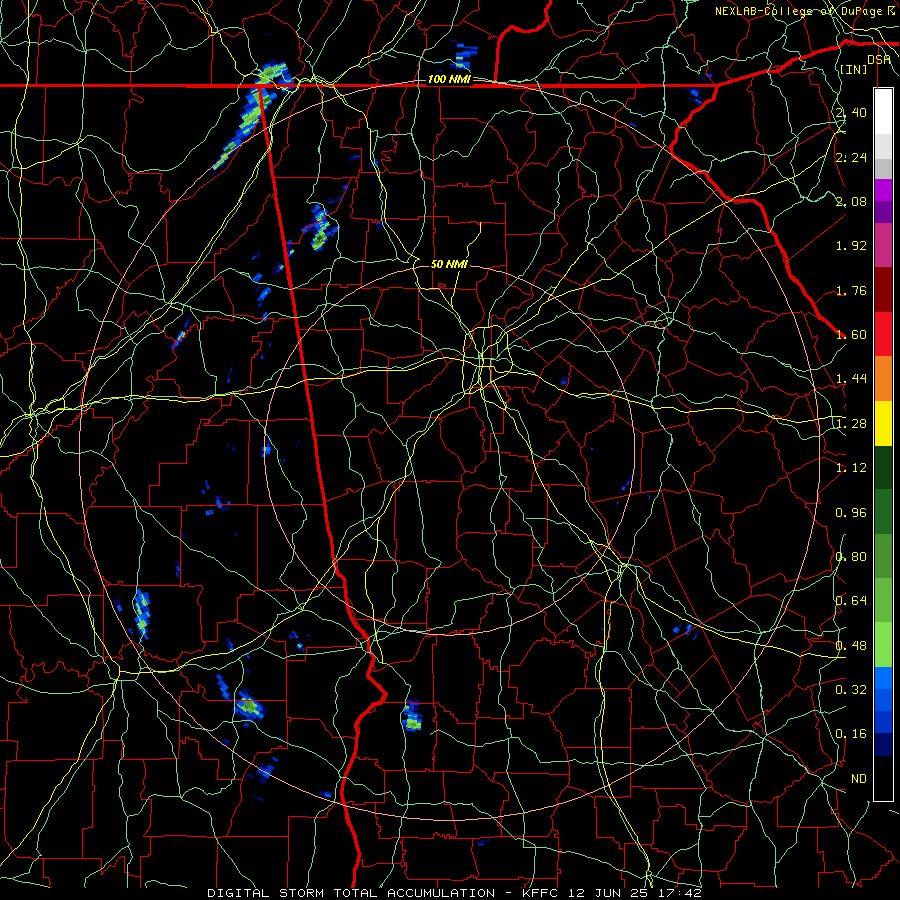This screenshot has height=900, width=900.
Task: Click the dark maroon swatch beside 1.76
Action: point(883,290)
